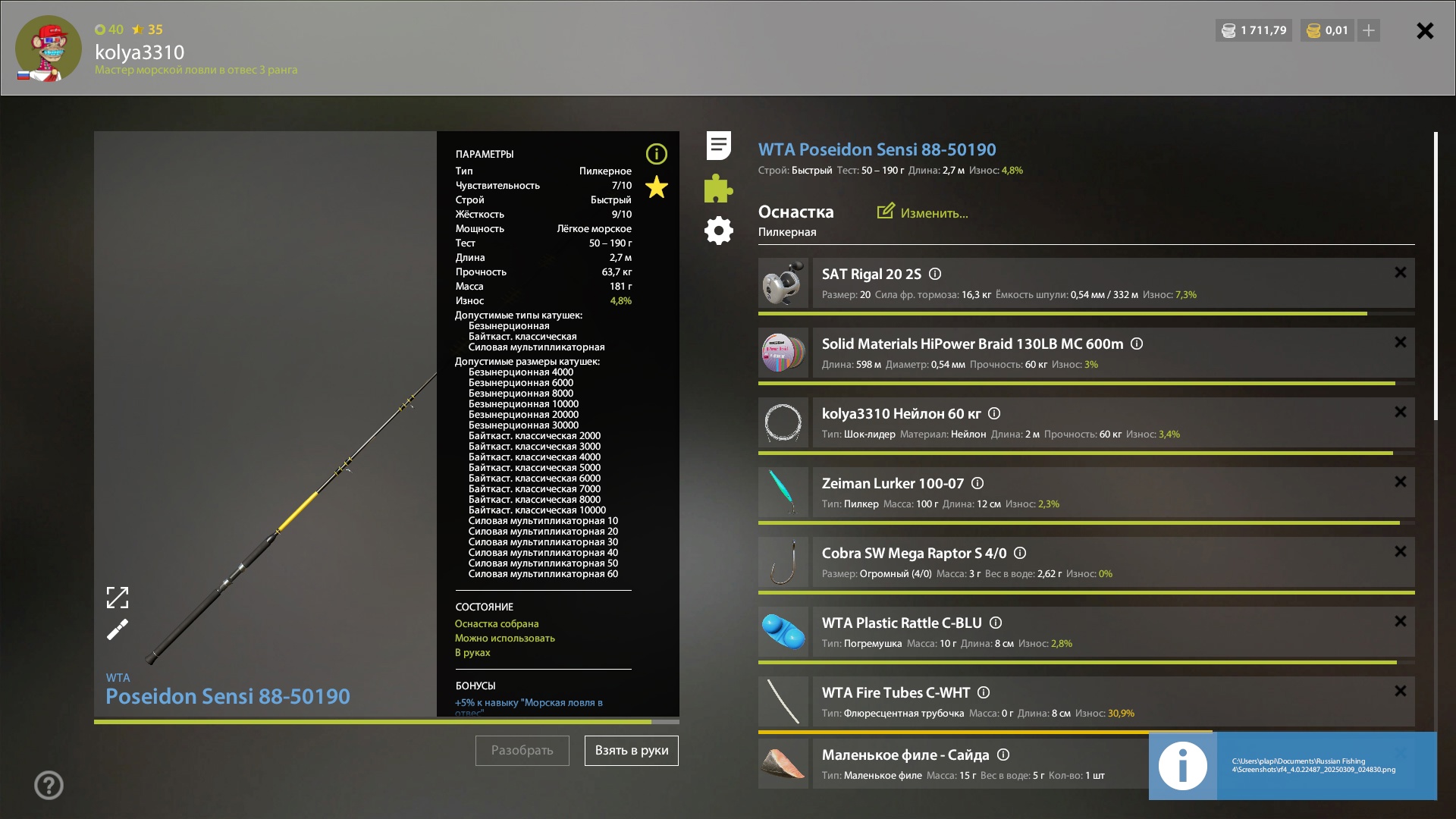The width and height of the screenshot is (1456, 819).
Task: Remove Cobra SW Mega Raptor hook
Action: pos(1400,551)
